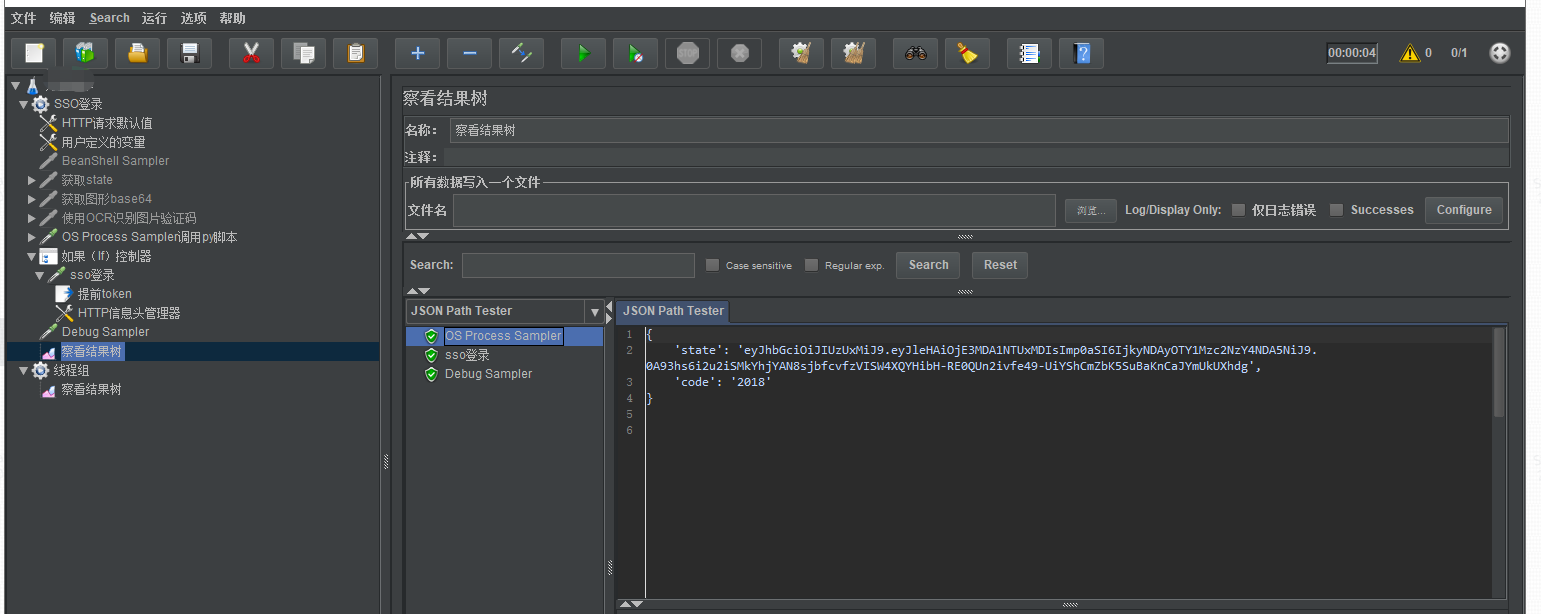This screenshot has height=614, width=1541.
Task: Open the JSON Path Tester dropdown
Action: tap(595, 311)
